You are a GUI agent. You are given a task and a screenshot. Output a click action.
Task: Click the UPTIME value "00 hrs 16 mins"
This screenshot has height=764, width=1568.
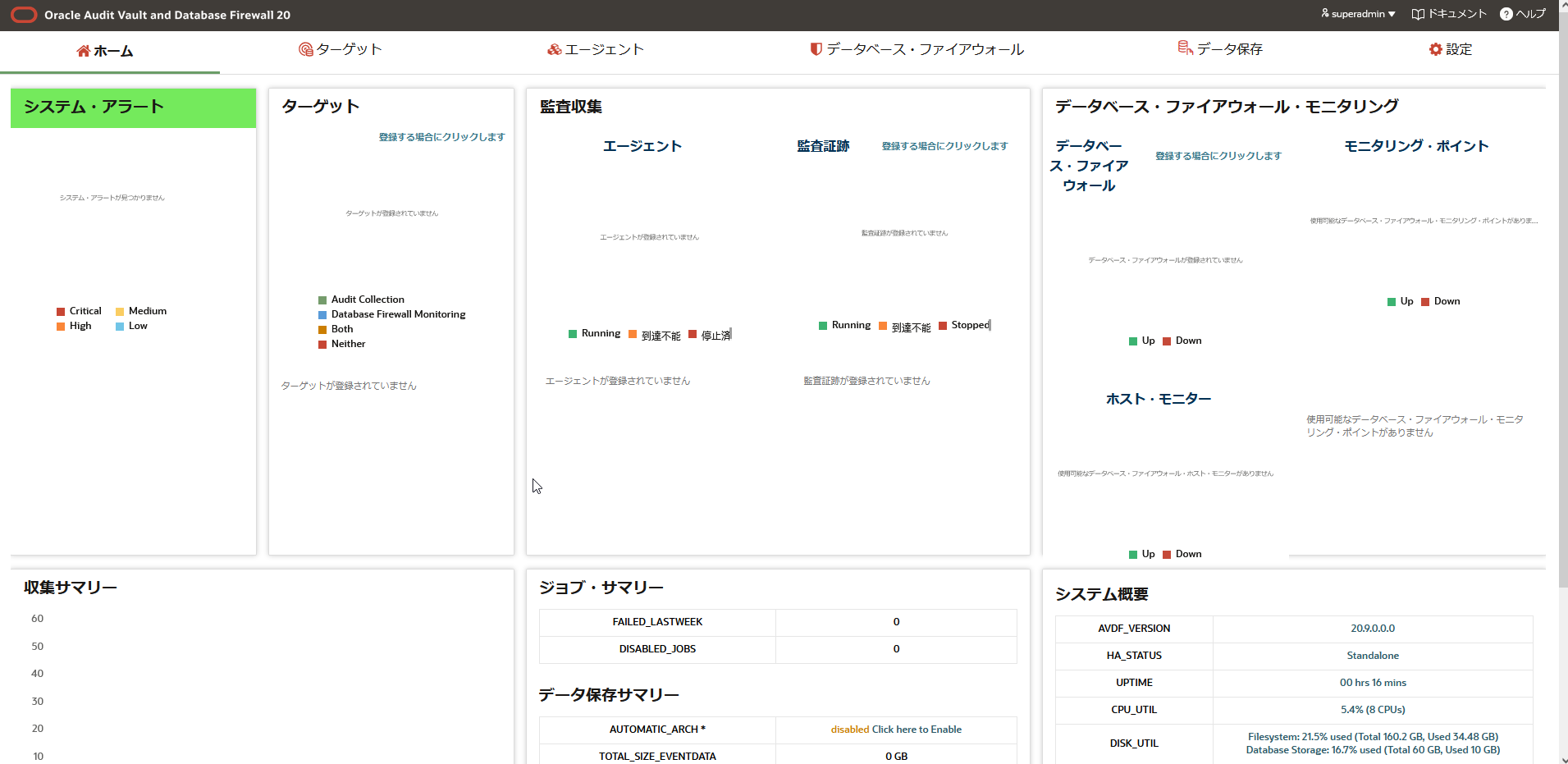pos(1373,683)
